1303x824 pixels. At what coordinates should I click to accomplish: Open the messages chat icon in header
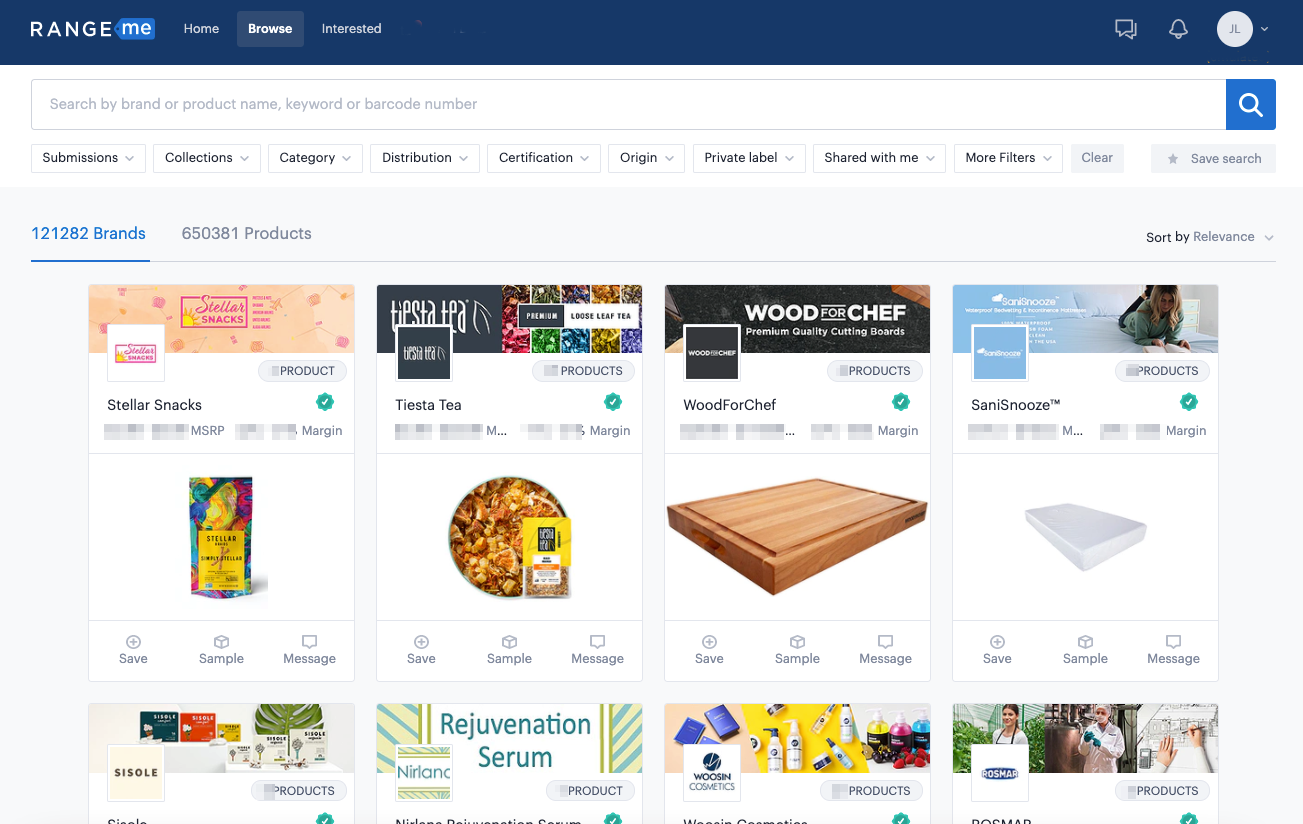[x=1126, y=29]
